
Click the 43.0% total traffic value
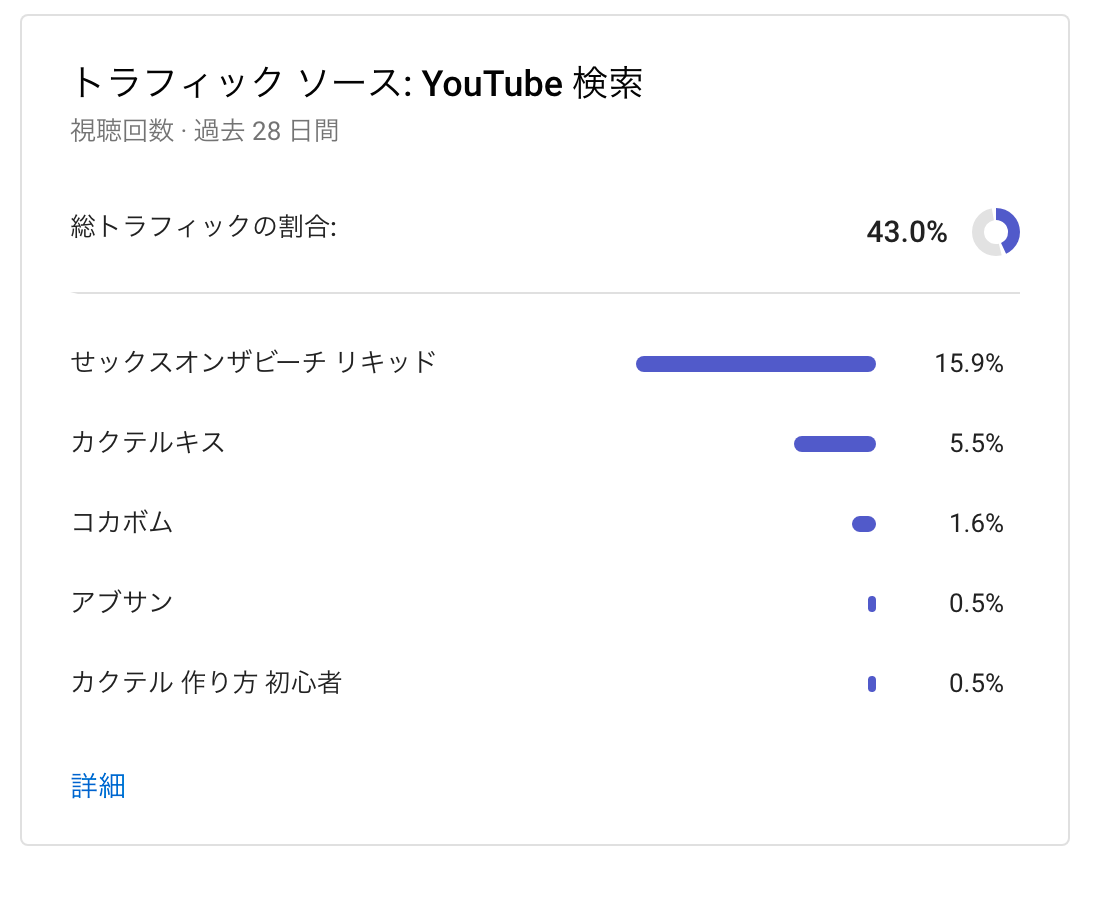tap(906, 233)
